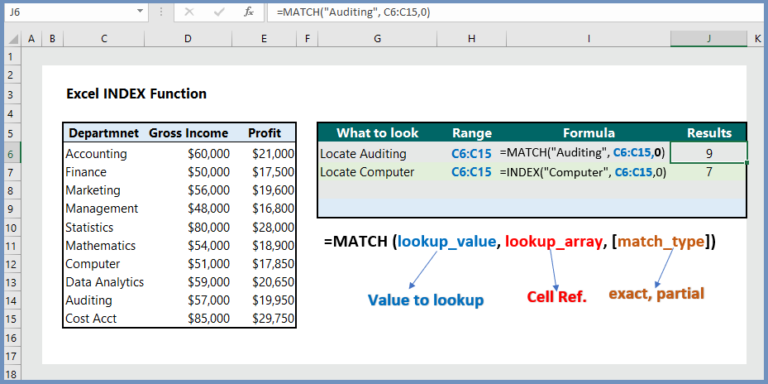Viewport: 768px width, 384px height.
Task: Select column C header
Action: coord(104,39)
